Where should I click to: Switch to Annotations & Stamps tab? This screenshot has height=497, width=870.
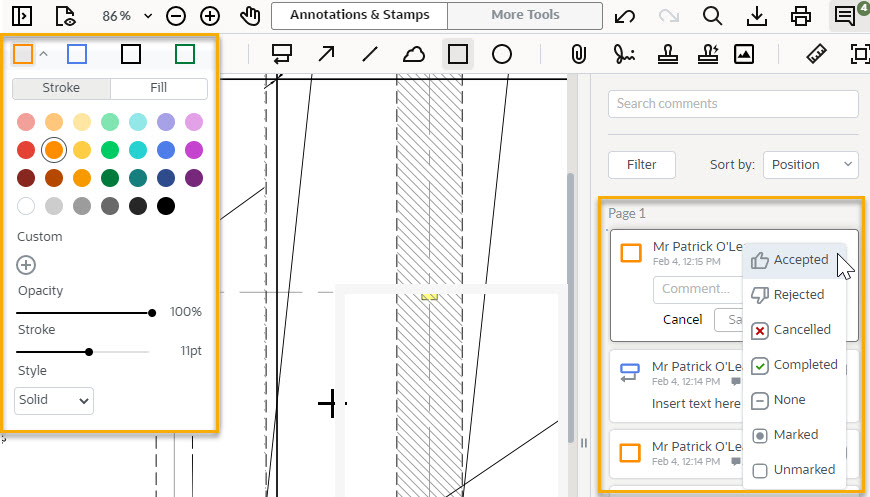click(360, 15)
